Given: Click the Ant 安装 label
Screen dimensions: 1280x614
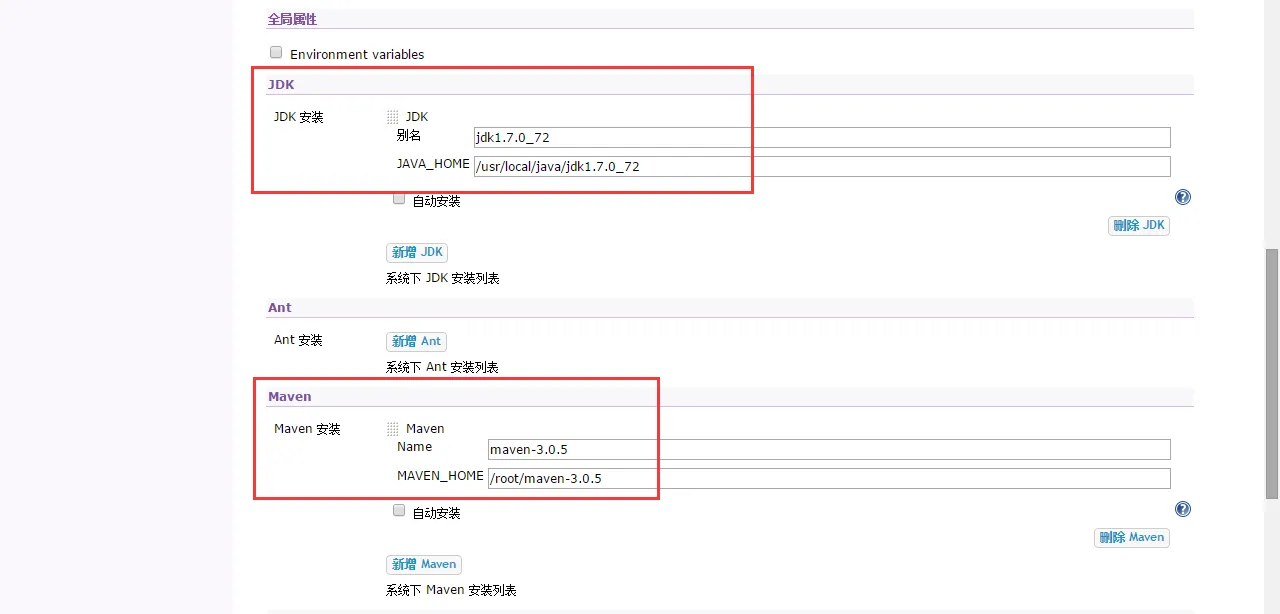Looking at the screenshot, I should point(298,340).
